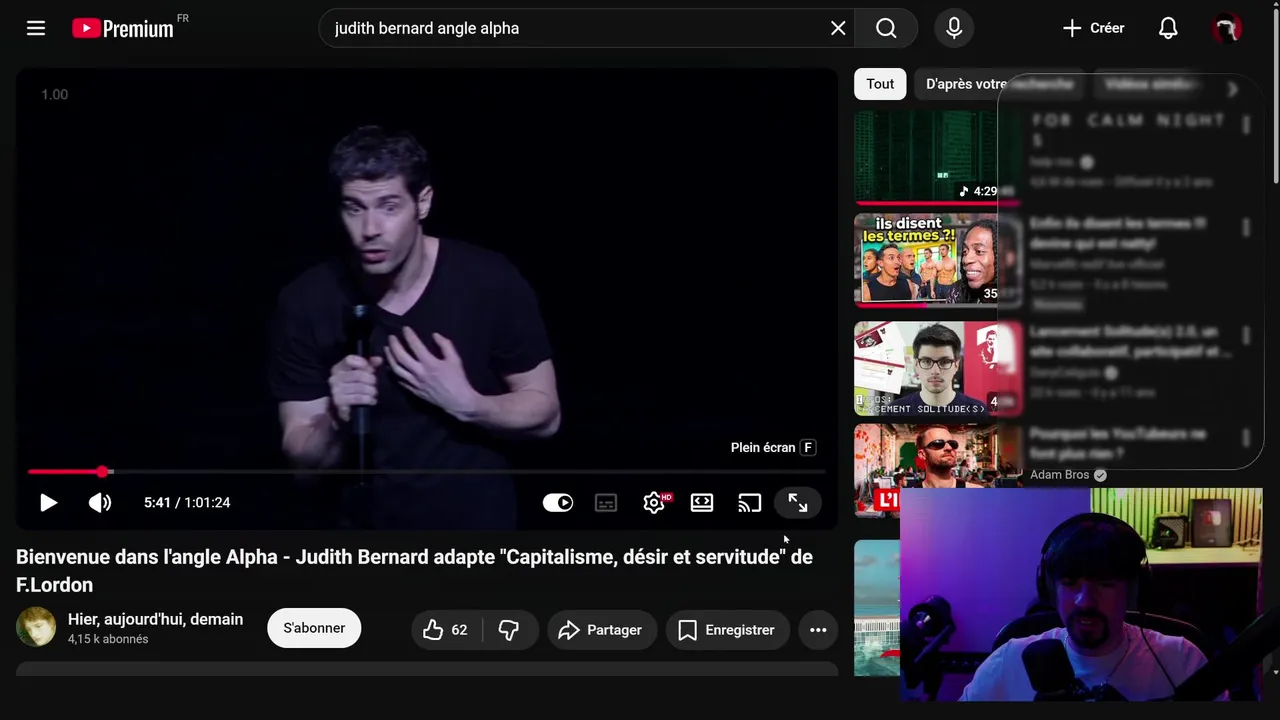Open the Hier, aujourd'hui, demain channel

[155, 619]
